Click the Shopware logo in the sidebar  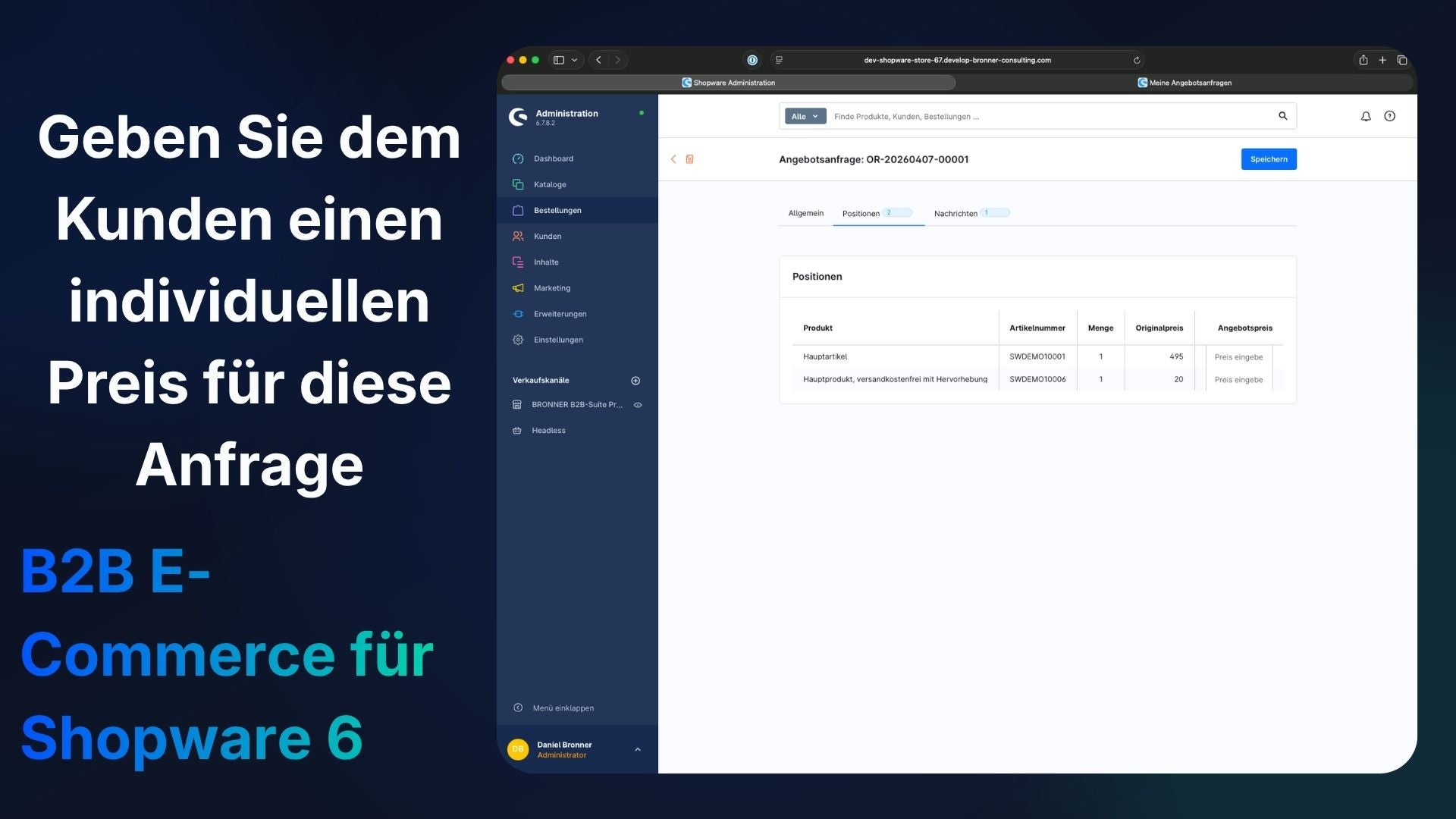point(518,117)
